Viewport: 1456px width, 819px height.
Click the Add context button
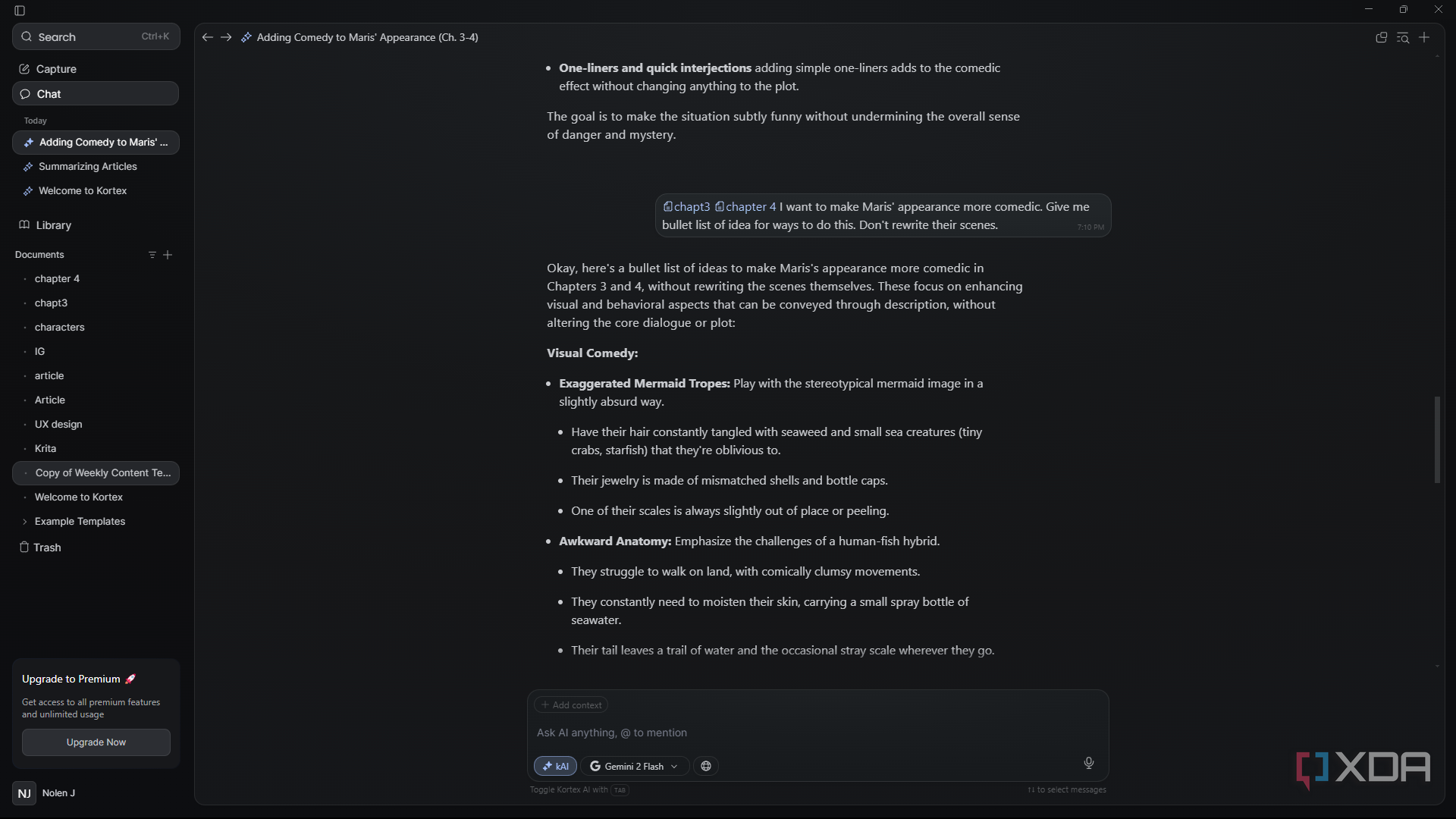click(x=571, y=705)
